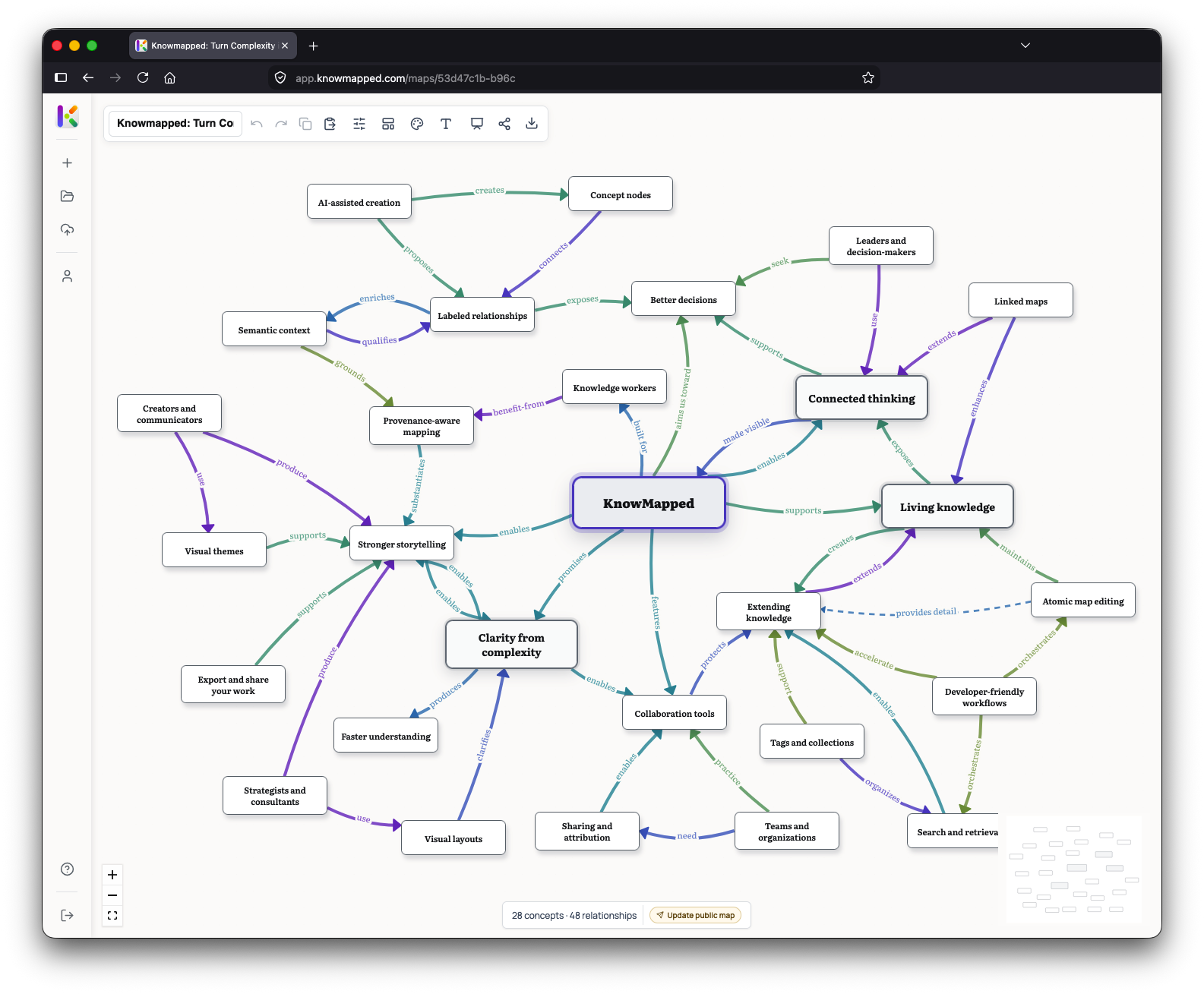Select the Labeled relationships node
The image size is (1204, 994).
click(x=482, y=316)
